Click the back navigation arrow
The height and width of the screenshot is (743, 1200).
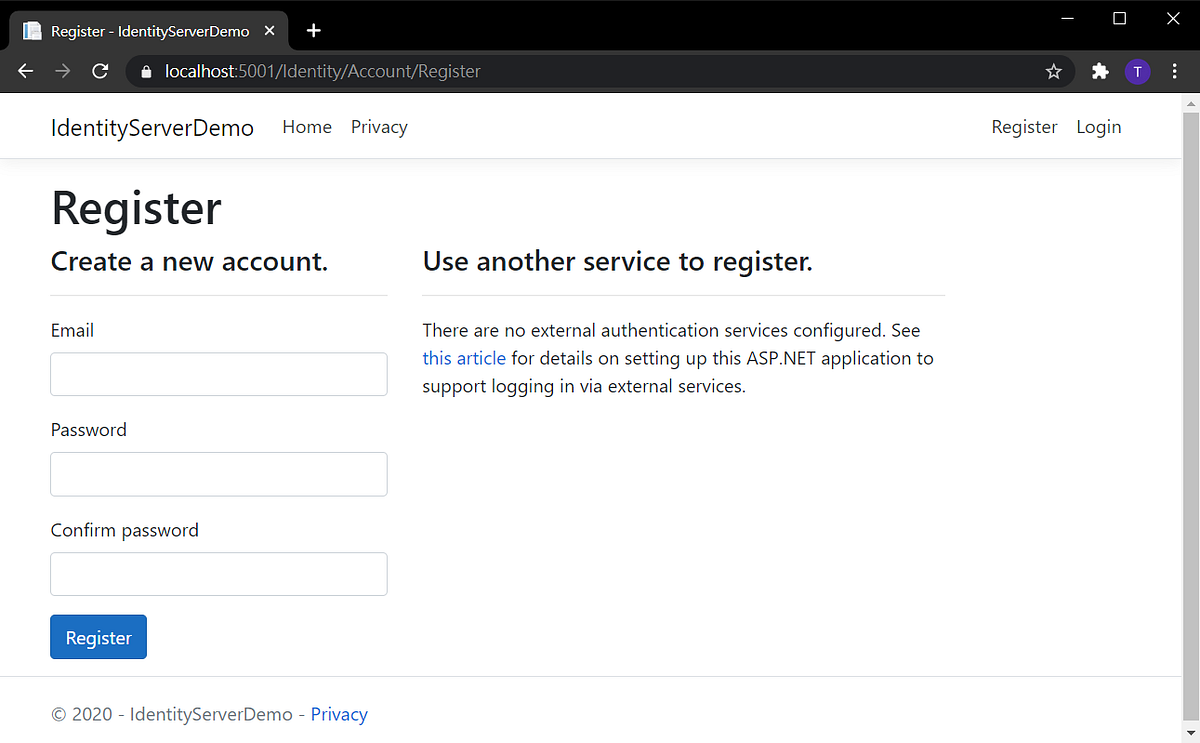point(25,70)
